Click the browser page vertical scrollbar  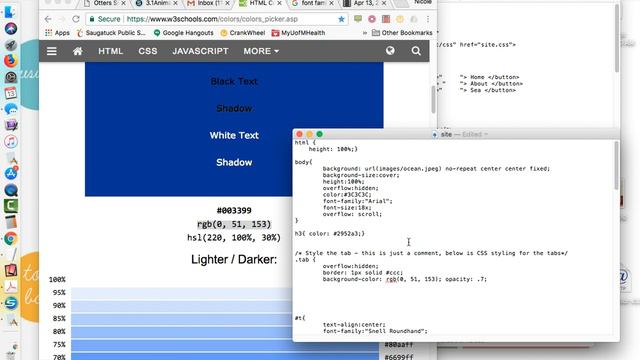(x=433, y=99)
